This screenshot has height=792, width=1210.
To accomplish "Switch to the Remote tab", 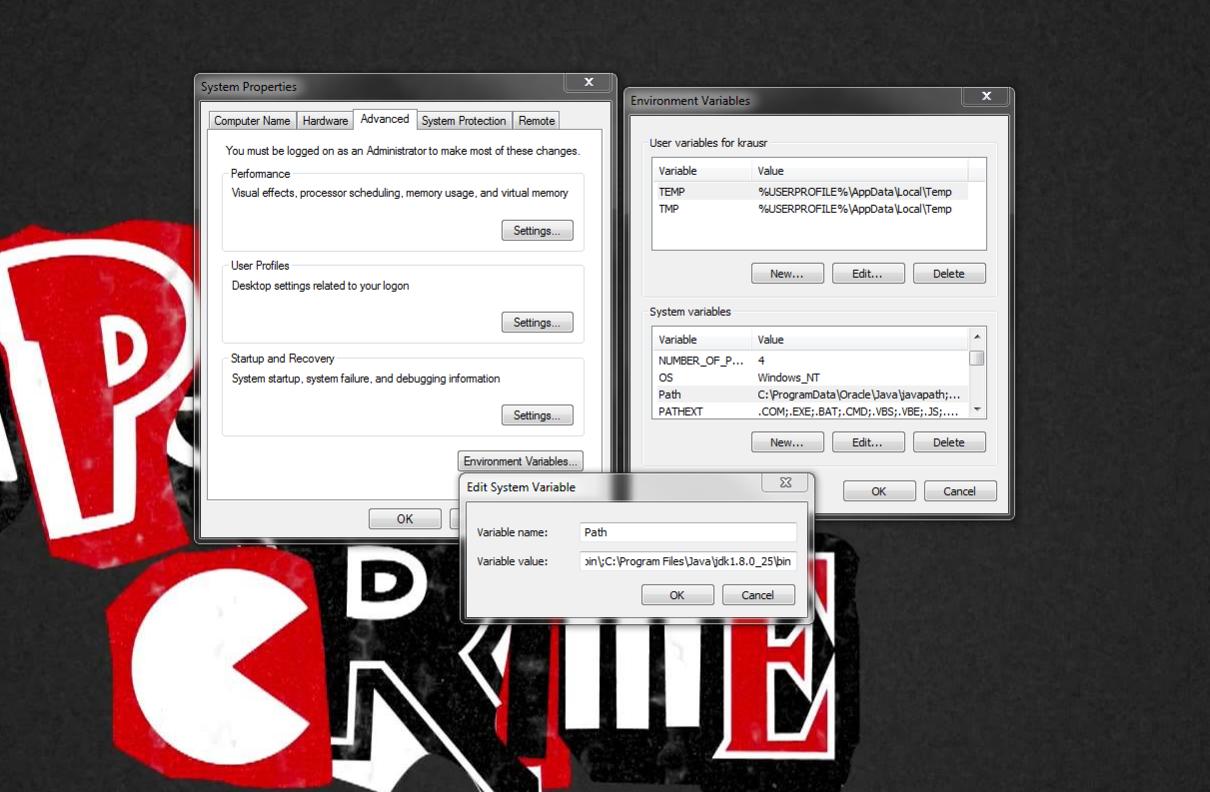I will point(536,120).
